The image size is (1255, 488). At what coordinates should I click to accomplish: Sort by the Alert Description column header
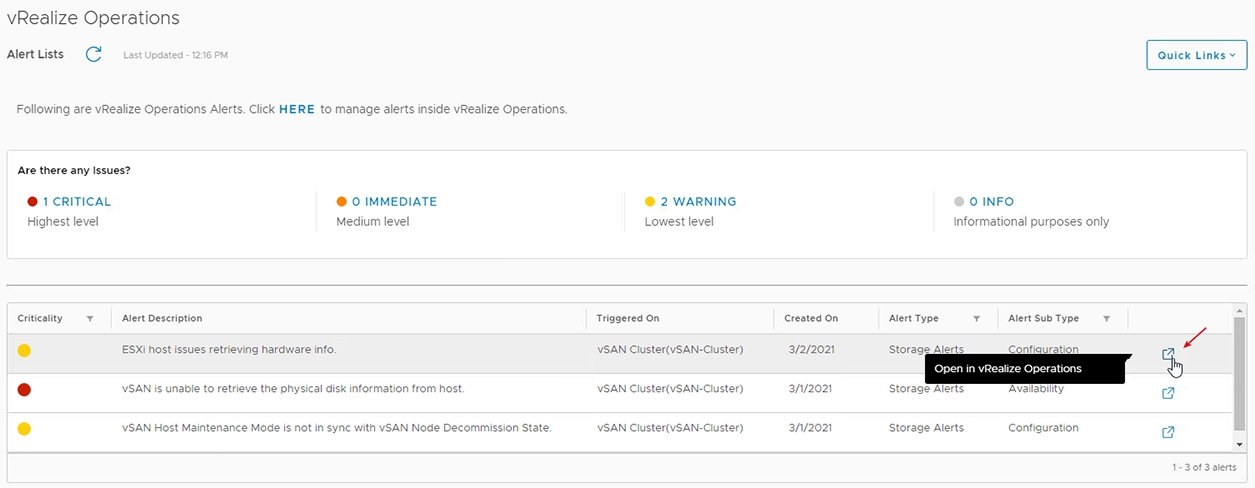tap(162, 319)
